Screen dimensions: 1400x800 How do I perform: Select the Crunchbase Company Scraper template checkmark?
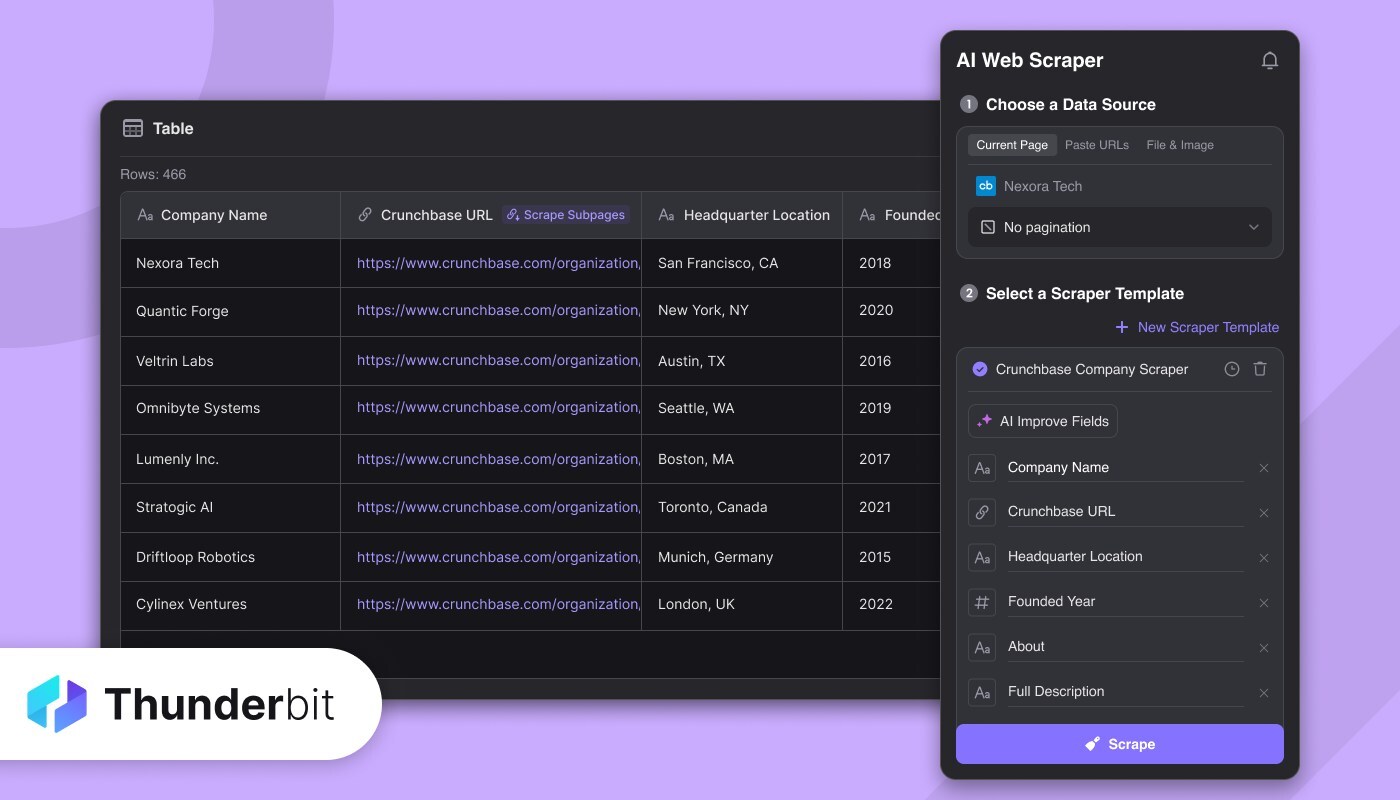coord(980,369)
